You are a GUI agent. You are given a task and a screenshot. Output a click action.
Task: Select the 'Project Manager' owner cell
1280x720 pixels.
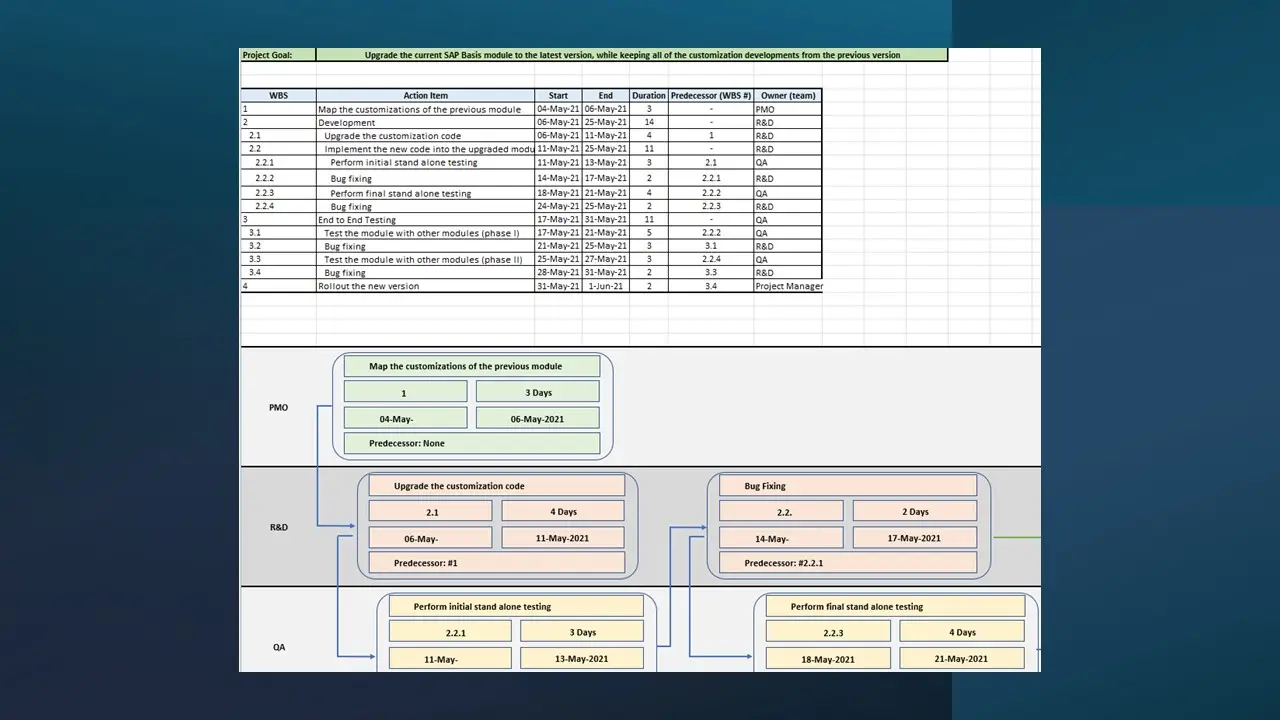tap(788, 286)
